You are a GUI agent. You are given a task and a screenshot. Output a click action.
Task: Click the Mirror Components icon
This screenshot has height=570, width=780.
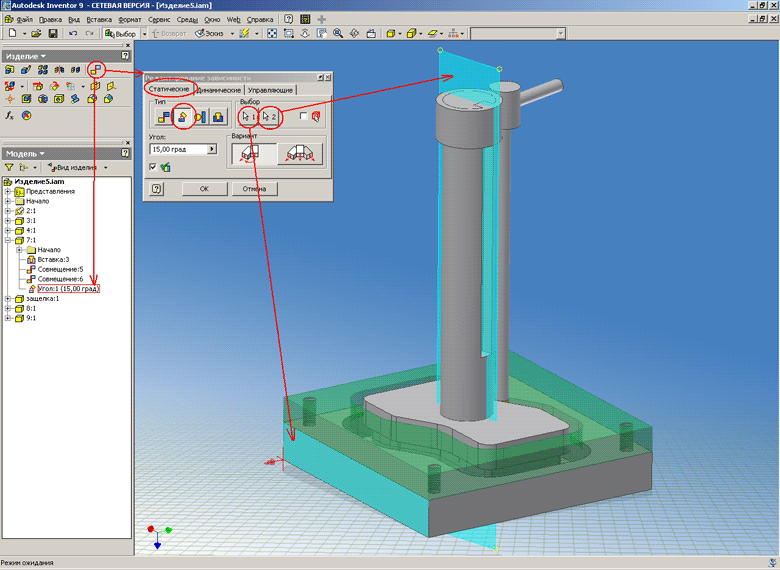tap(59, 70)
